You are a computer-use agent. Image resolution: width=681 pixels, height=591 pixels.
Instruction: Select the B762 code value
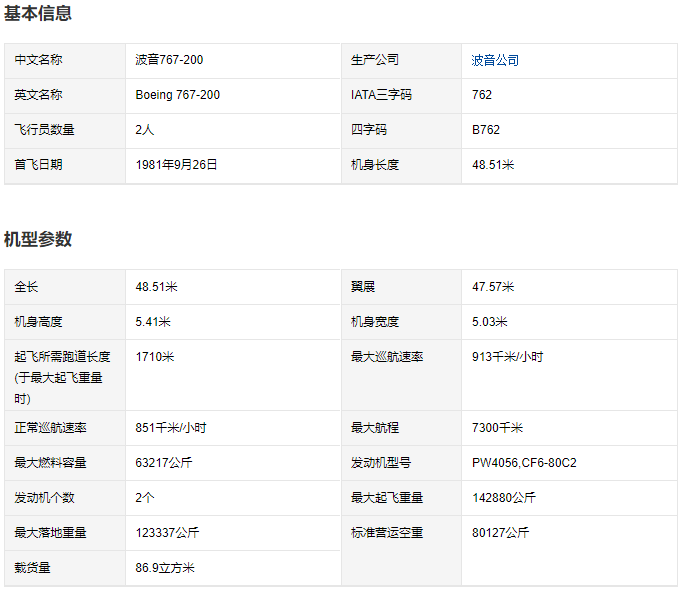pyautogui.click(x=486, y=130)
